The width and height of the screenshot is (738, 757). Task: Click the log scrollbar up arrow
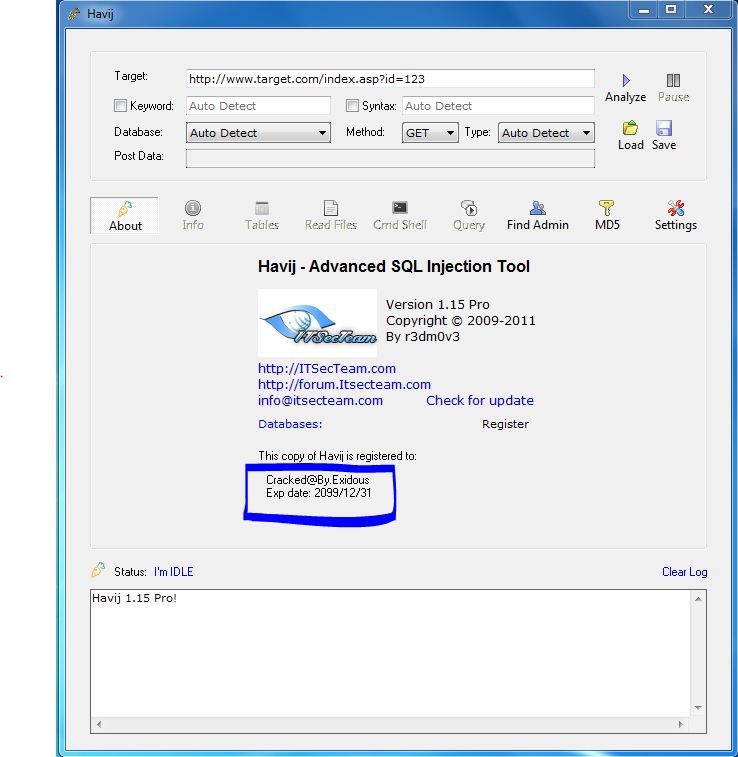(x=698, y=599)
